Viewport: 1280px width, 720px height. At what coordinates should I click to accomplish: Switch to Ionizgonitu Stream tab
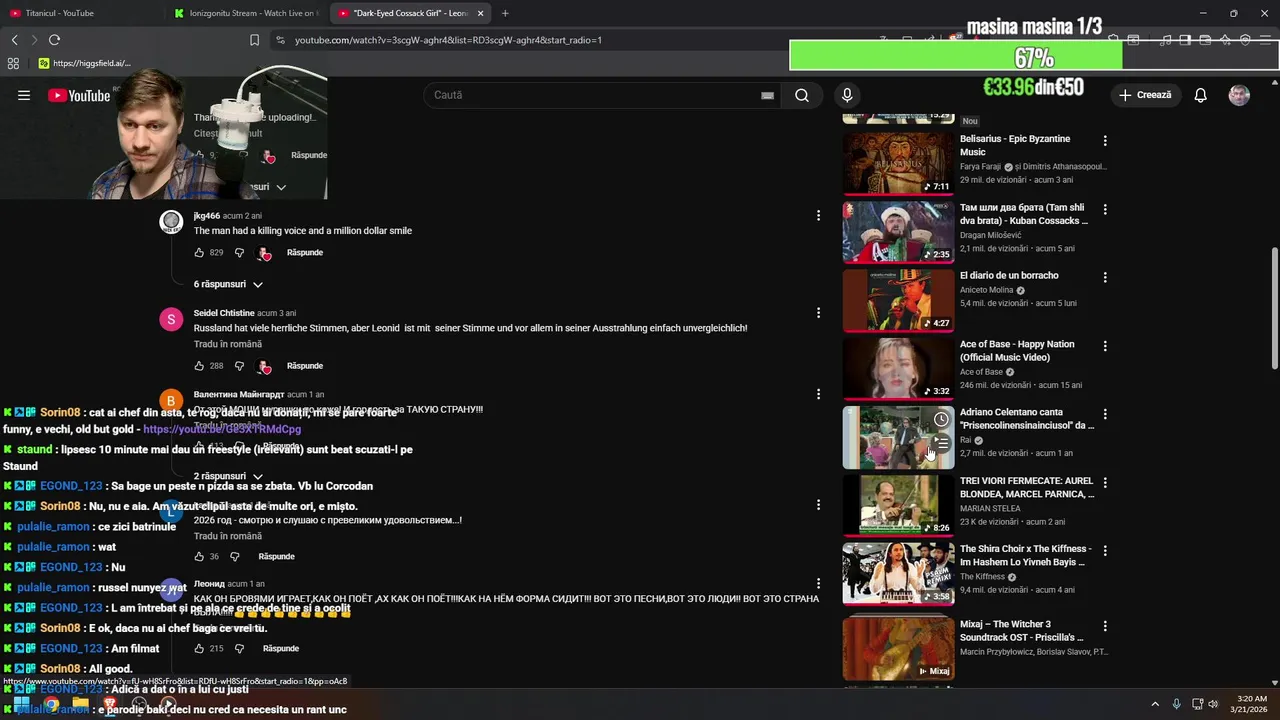click(245, 13)
